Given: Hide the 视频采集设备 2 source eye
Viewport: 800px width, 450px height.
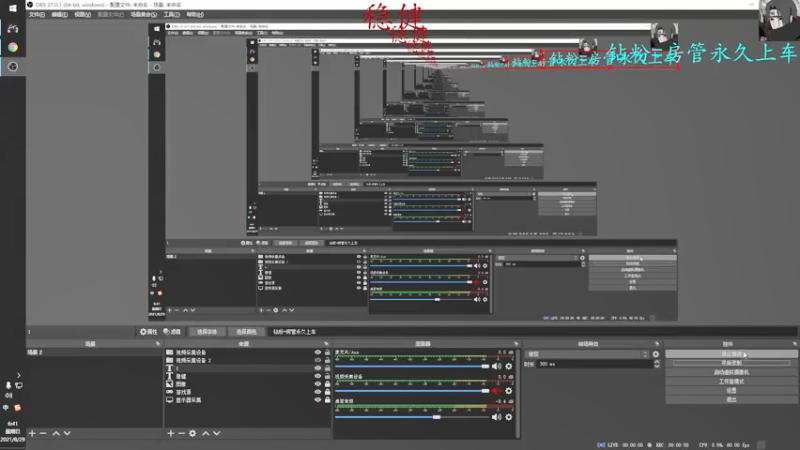Looking at the screenshot, I should pos(318,360).
